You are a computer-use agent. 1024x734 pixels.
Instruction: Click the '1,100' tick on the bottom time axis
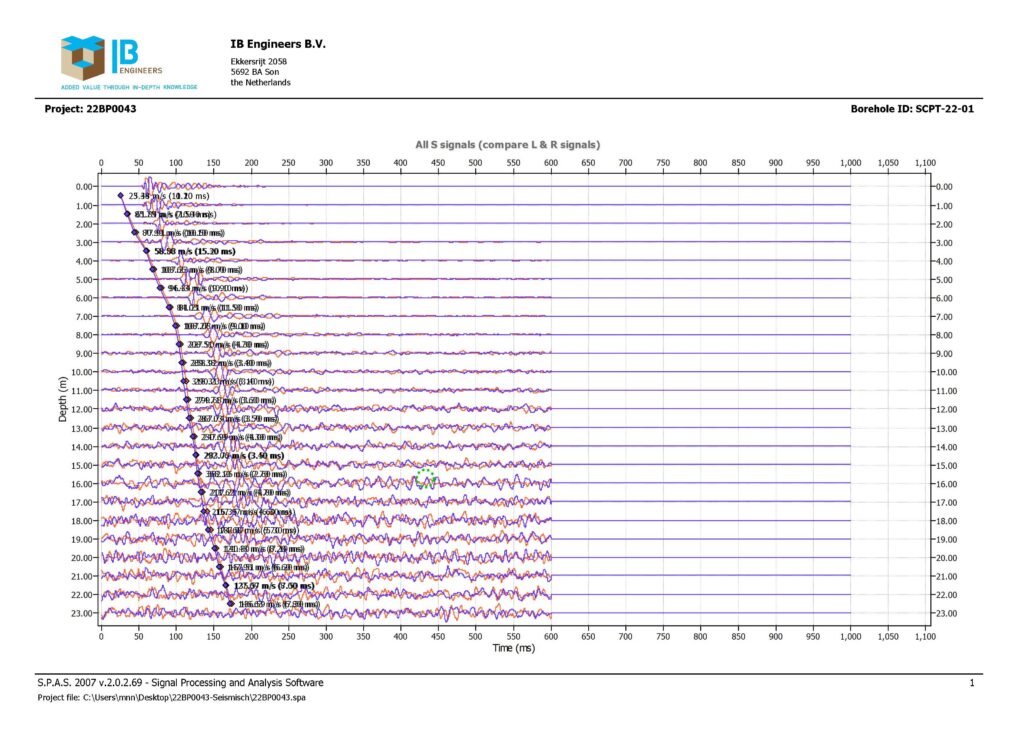coord(925,636)
